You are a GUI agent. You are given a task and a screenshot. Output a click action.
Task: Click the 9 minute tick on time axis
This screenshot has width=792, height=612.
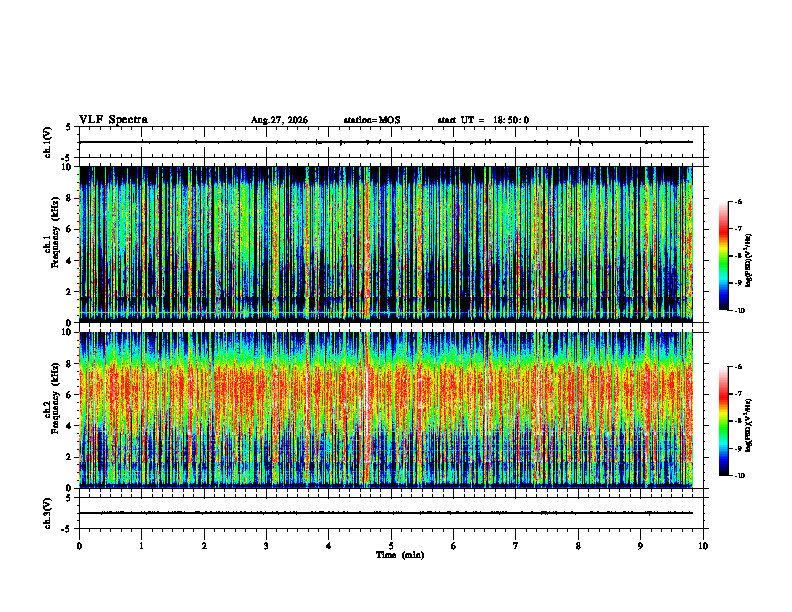click(x=640, y=546)
